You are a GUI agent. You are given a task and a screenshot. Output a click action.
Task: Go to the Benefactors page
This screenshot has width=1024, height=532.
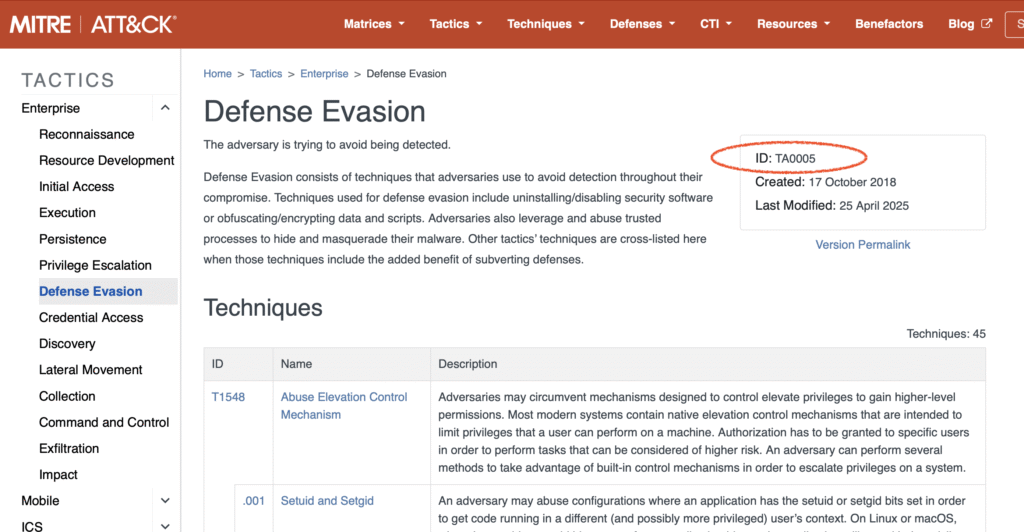889,24
